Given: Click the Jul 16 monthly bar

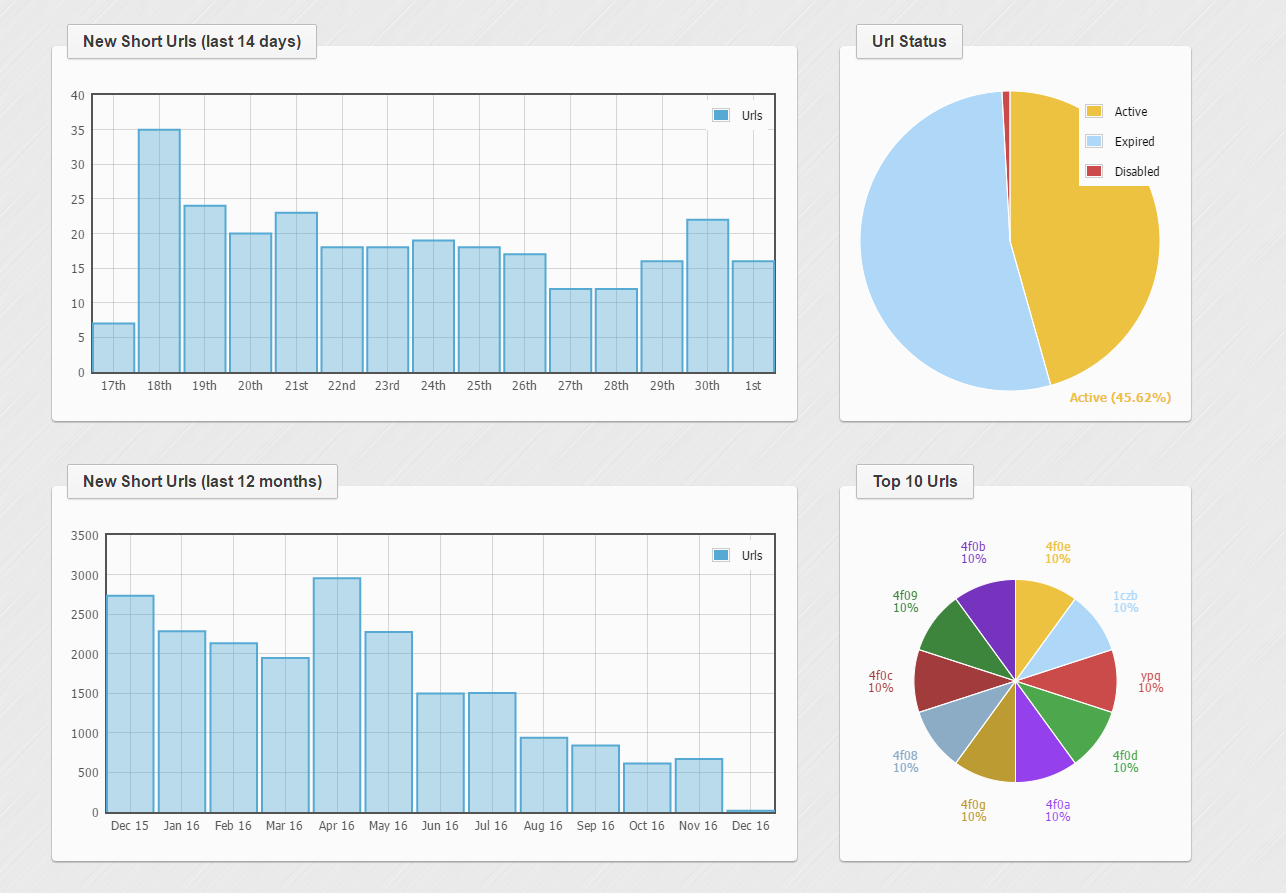Looking at the screenshot, I should point(492,753).
